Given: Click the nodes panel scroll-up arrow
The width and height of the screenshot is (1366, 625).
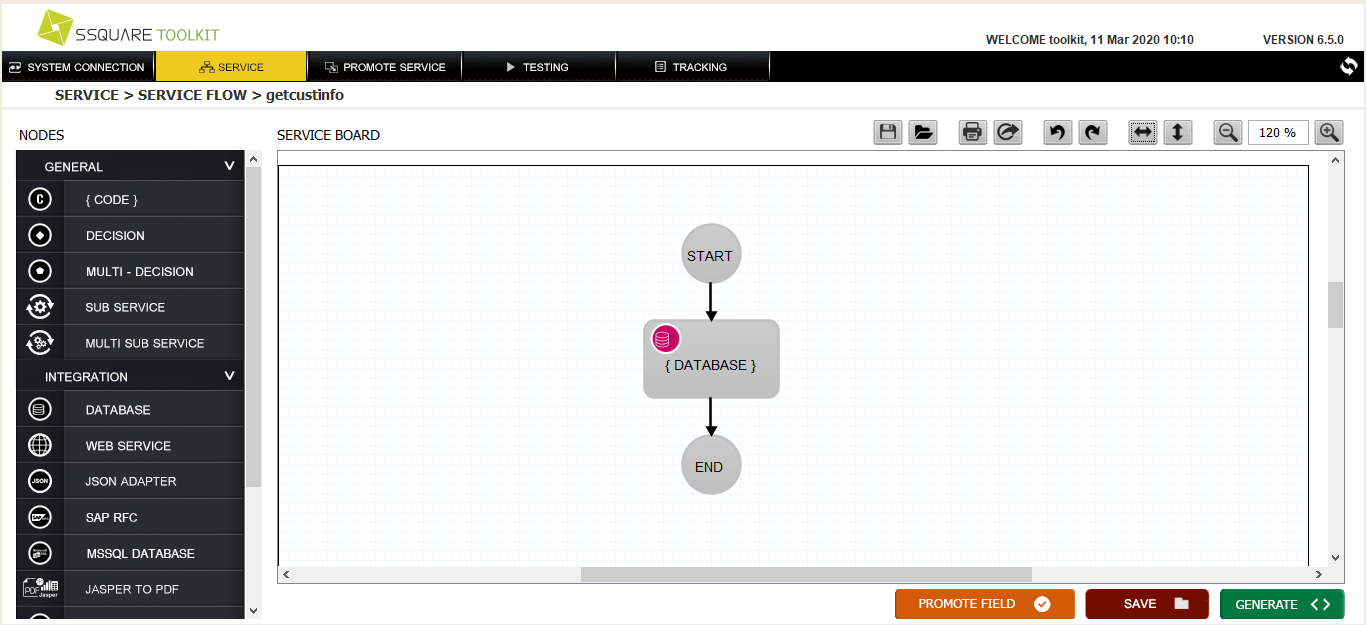Looking at the screenshot, I should pos(252,158).
